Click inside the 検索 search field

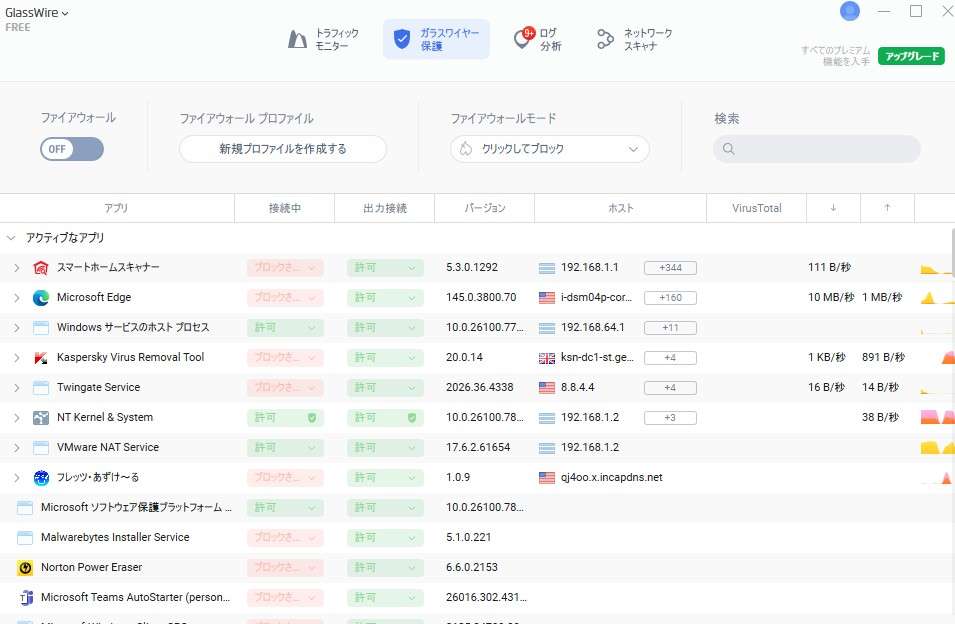point(817,148)
